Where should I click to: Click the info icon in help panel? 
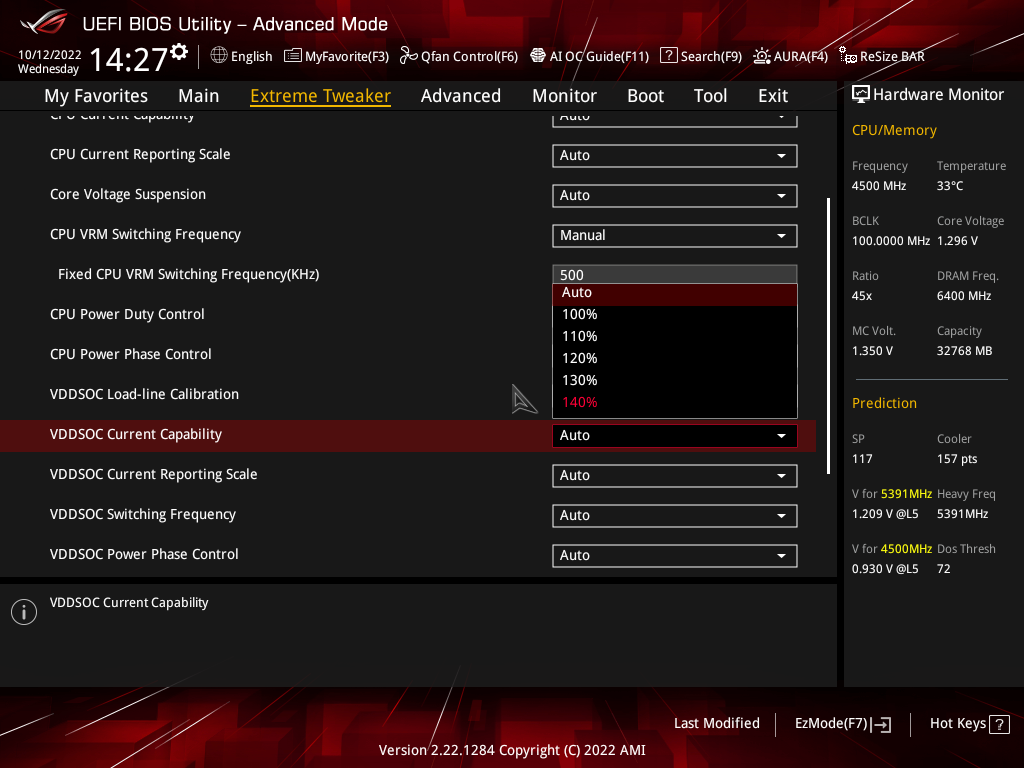pyautogui.click(x=24, y=612)
